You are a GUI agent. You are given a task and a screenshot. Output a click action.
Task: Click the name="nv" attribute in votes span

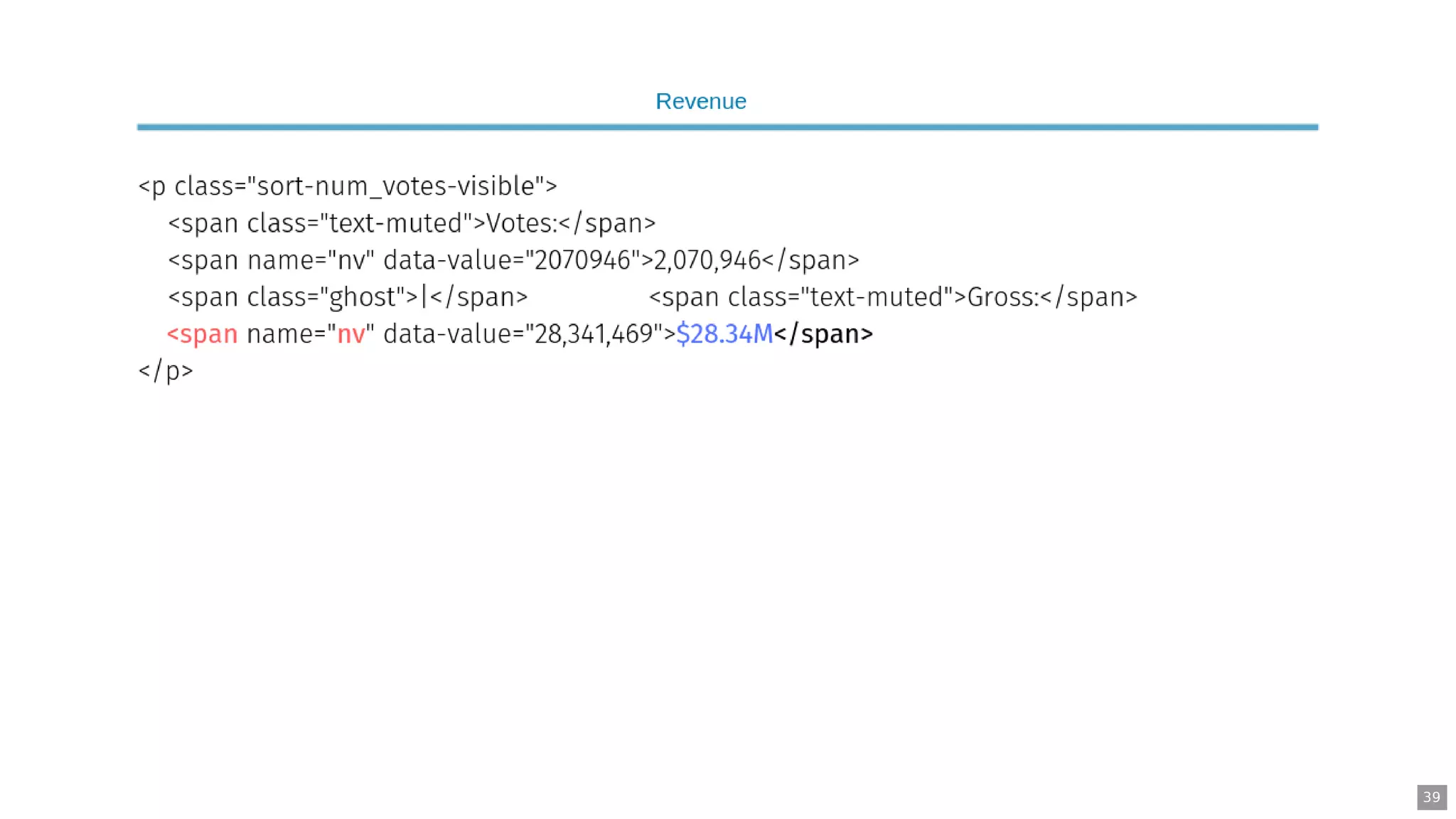(x=310, y=260)
